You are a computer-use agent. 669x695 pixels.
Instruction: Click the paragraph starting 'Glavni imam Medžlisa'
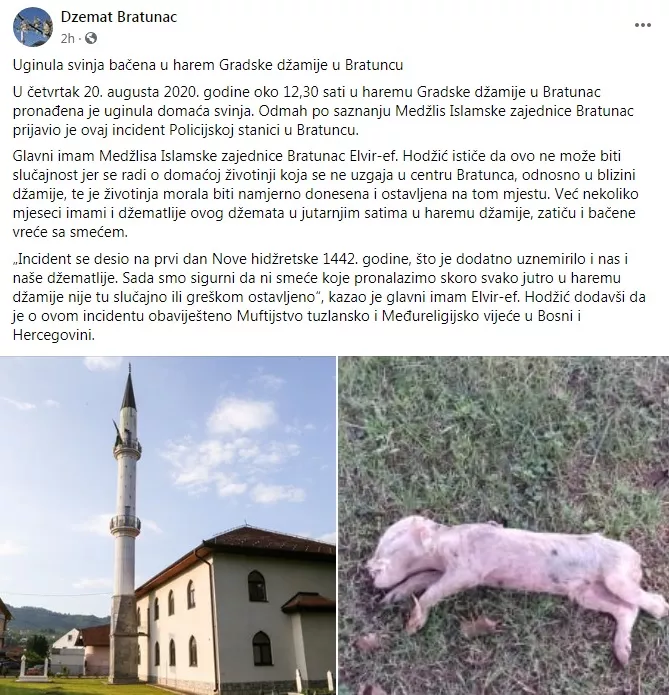(x=325, y=194)
